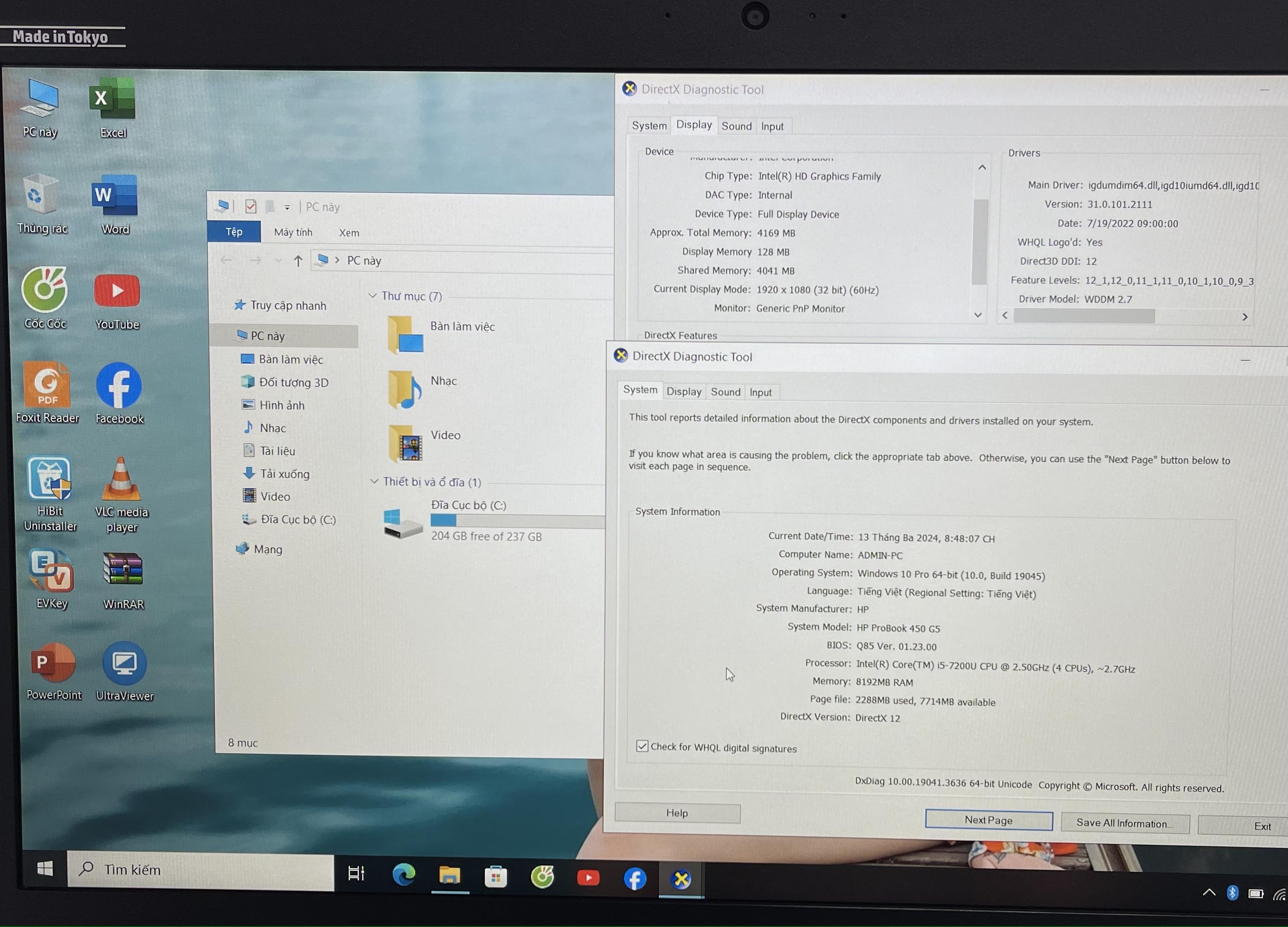Open the PC này desktop icon

click(x=40, y=108)
